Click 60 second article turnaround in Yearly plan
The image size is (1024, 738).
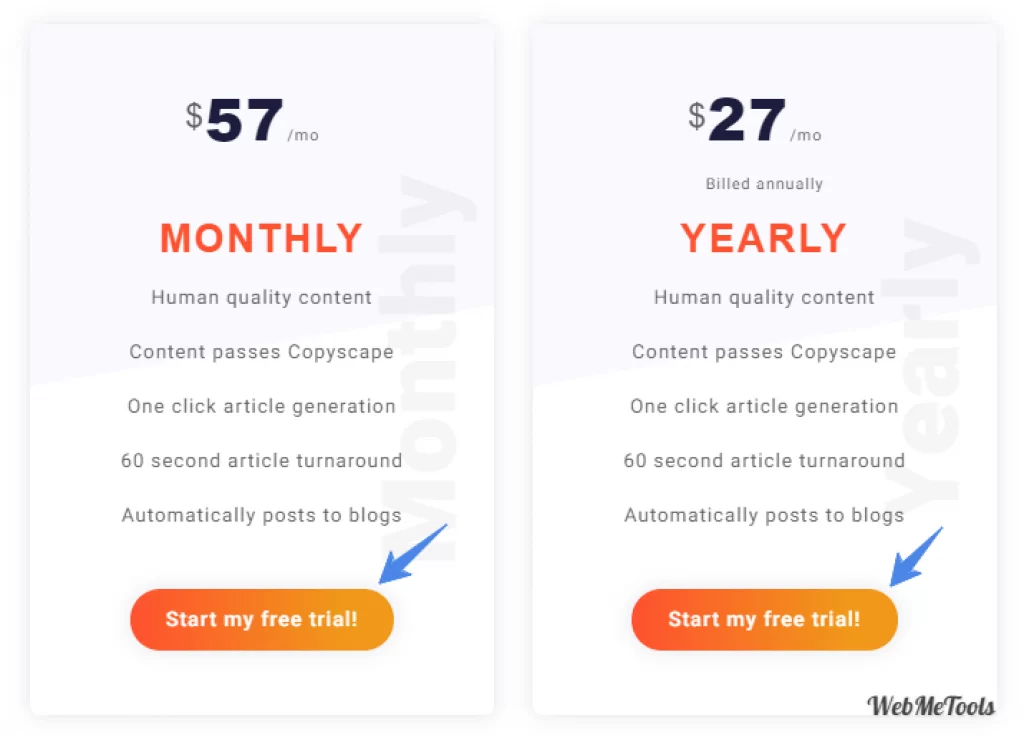pos(764,461)
